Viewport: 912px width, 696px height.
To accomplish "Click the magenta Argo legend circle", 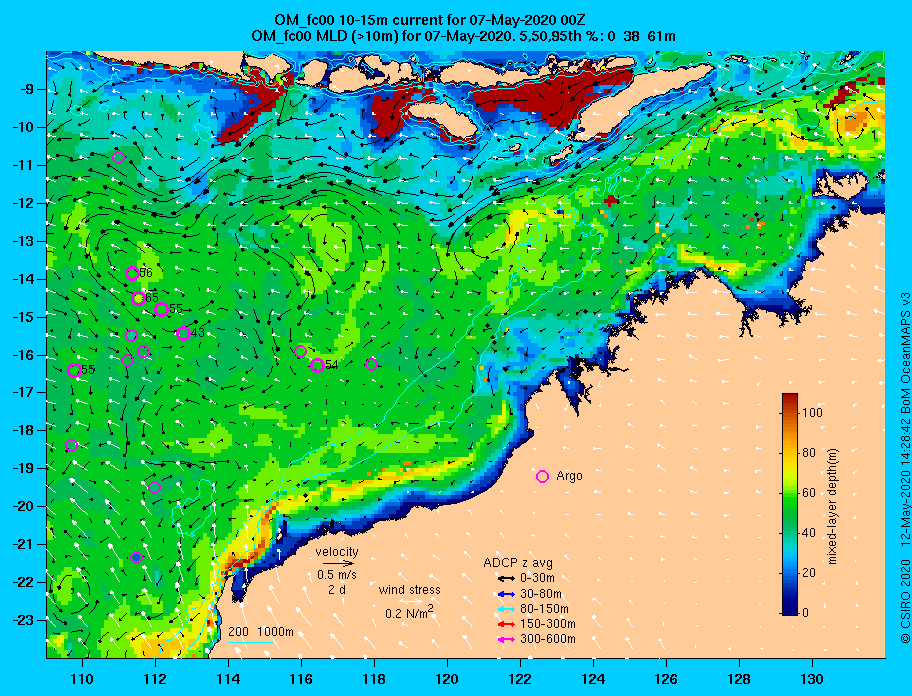I will tap(542, 476).
